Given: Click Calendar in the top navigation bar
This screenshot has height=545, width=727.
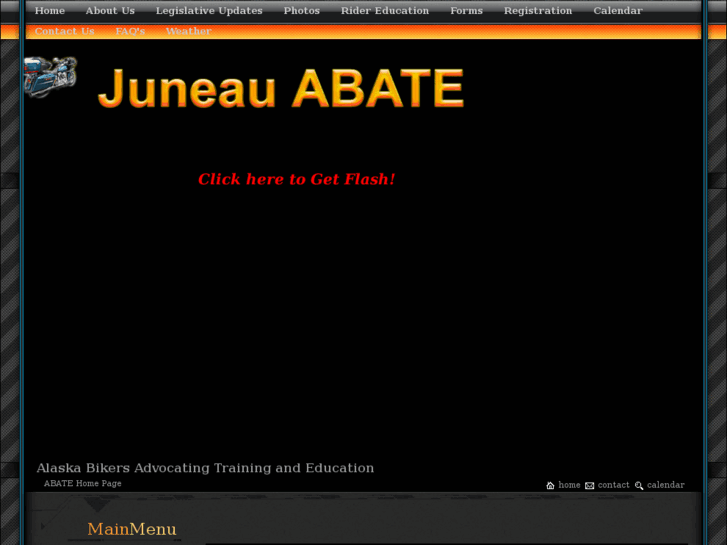Looking at the screenshot, I should pos(618,11).
